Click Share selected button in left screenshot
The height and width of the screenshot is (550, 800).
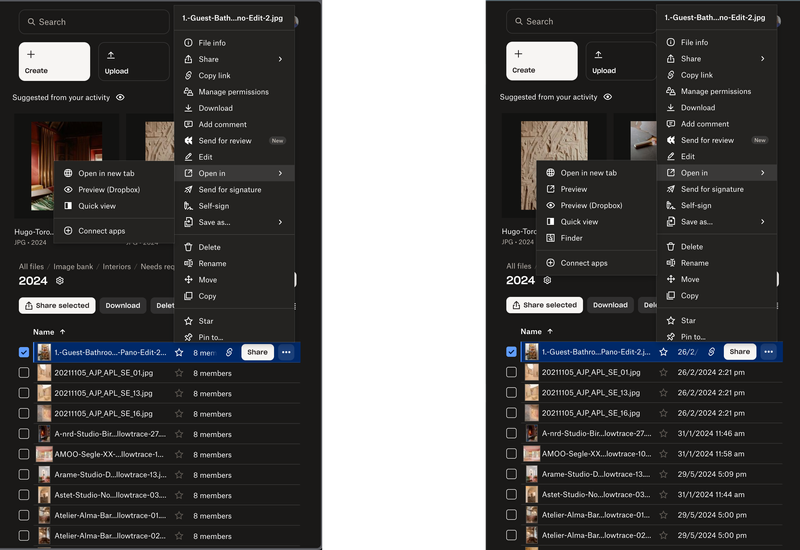(57, 306)
